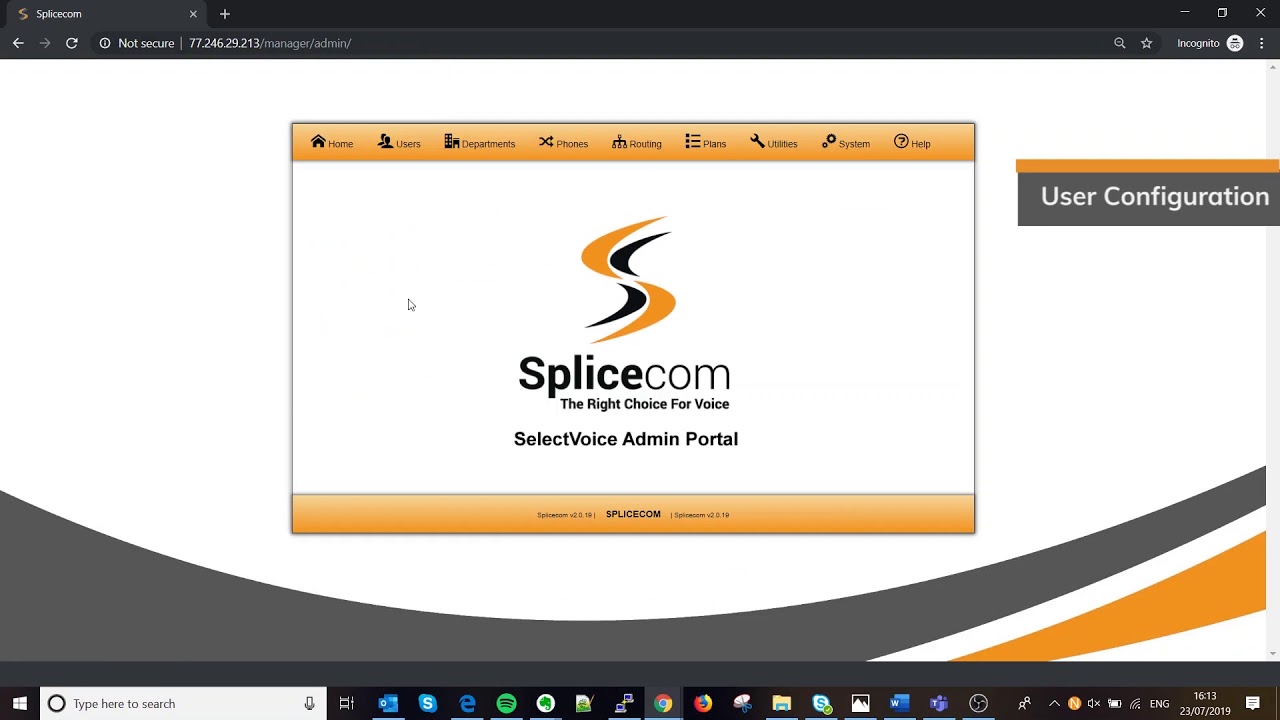Open the taskbar clock and date

(1205, 703)
